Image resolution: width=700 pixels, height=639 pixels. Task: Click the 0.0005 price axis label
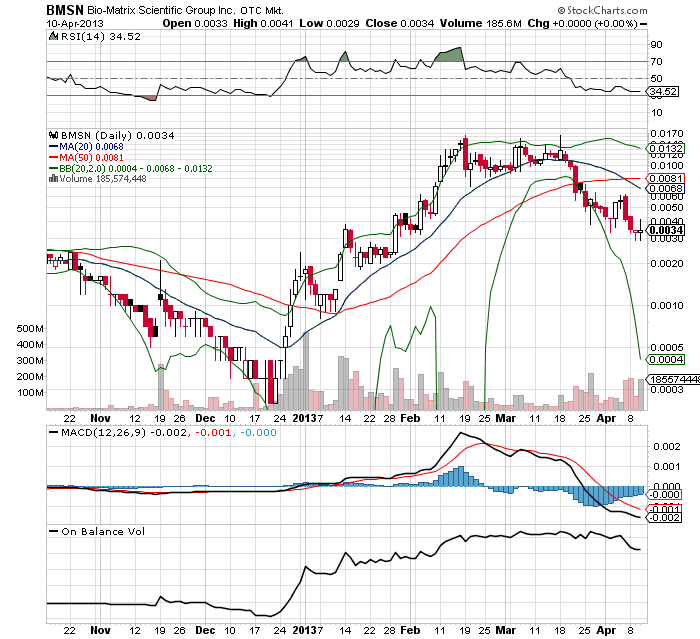click(667, 347)
